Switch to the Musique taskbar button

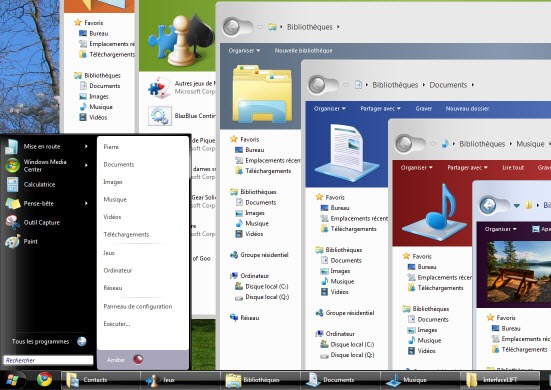pos(420,380)
